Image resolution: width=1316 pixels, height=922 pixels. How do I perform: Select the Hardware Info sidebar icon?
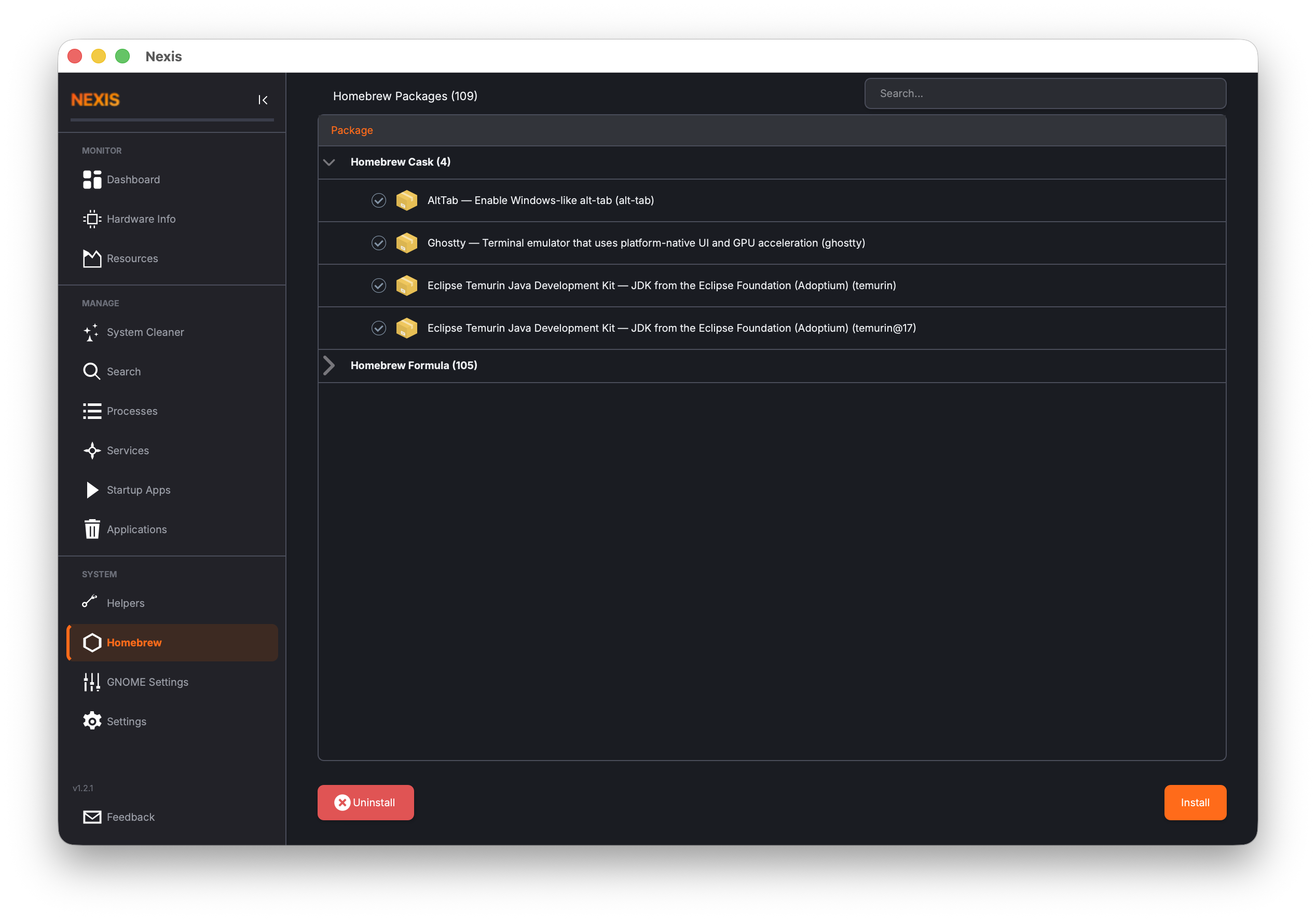(x=92, y=219)
